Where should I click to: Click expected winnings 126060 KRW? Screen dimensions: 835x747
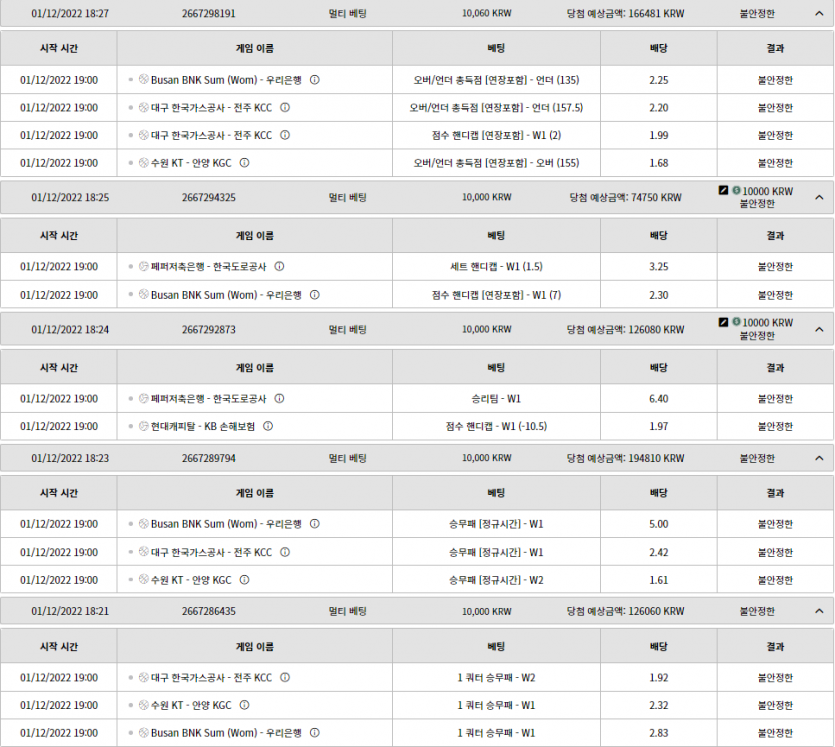point(625,611)
